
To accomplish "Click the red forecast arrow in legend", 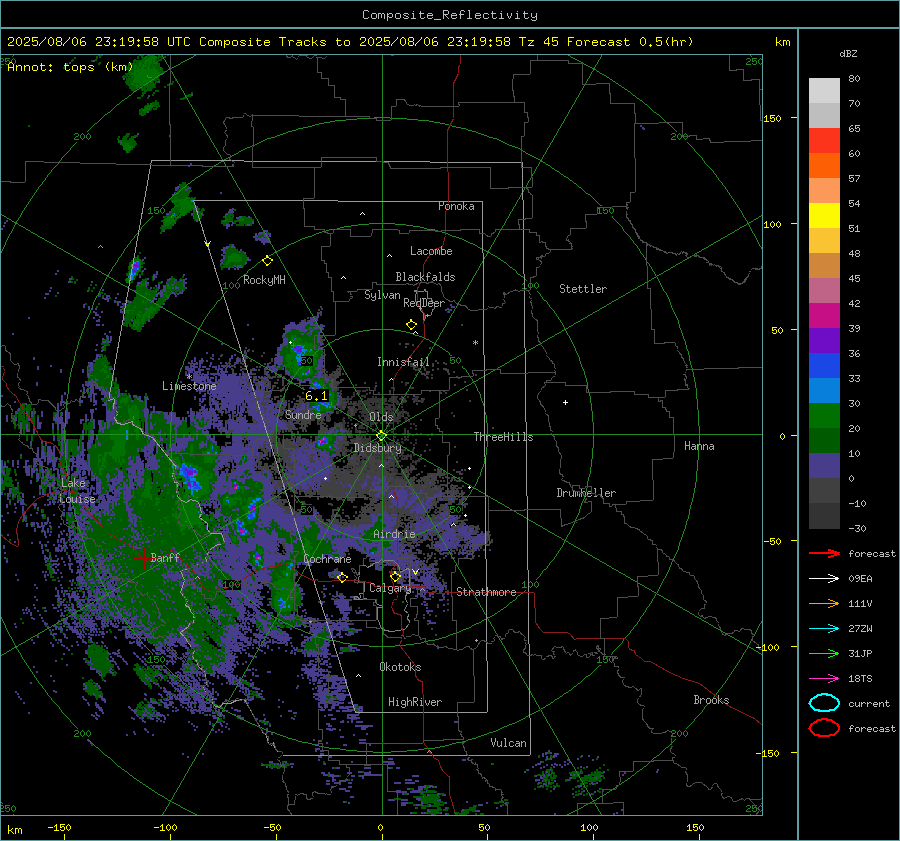I will point(824,553).
